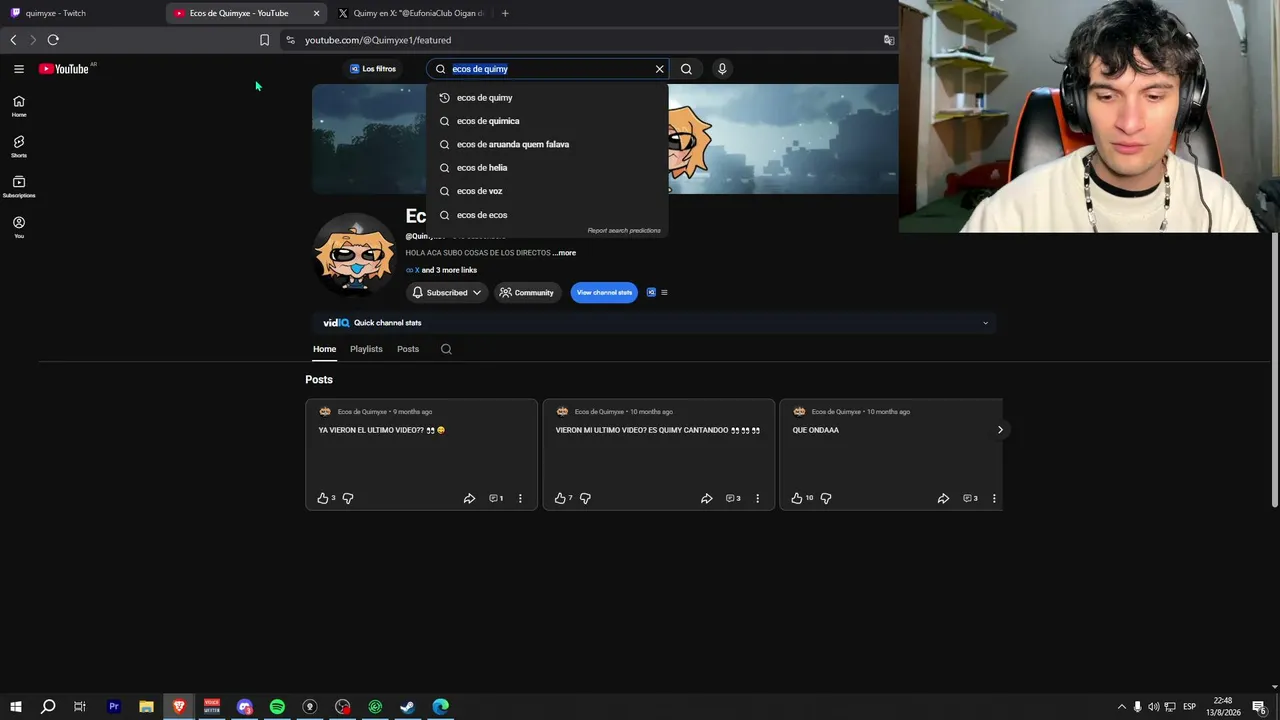The image size is (1280, 720).
Task: Open options for the 'QUE ONDAAA' post
Action: [x=994, y=498]
